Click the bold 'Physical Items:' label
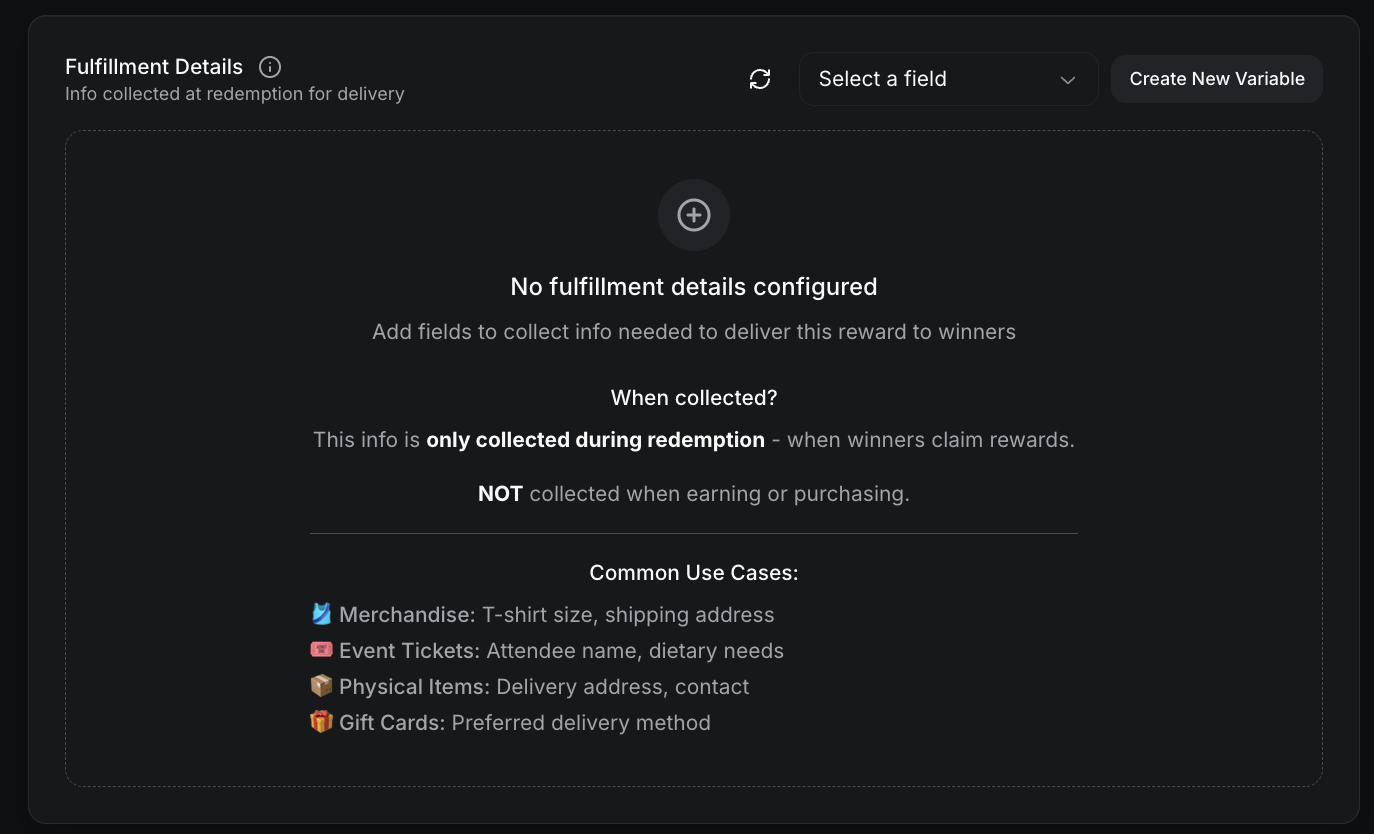The height and width of the screenshot is (834, 1374). point(414,687)
